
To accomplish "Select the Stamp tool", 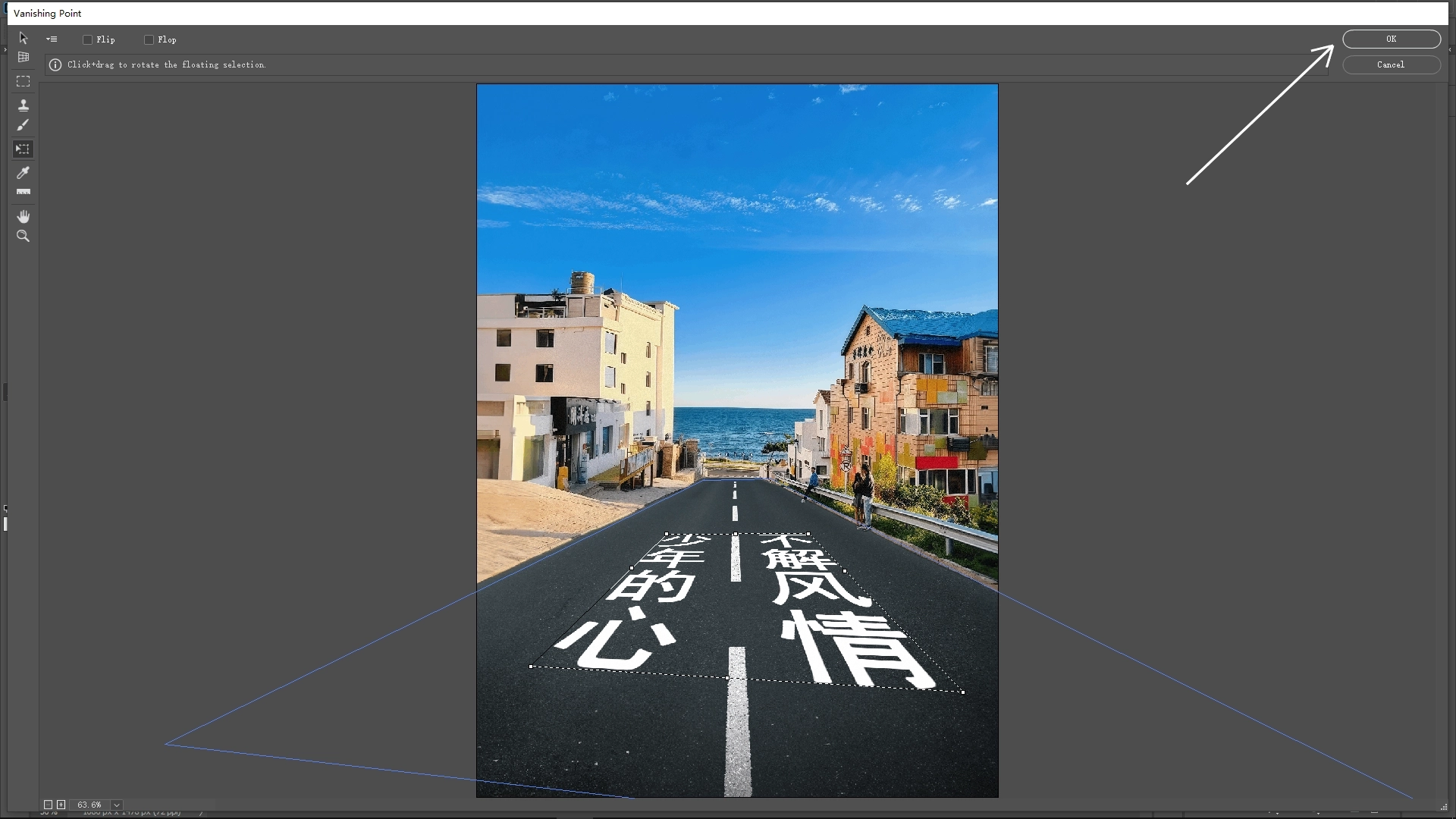I will (x=24, y=105).
